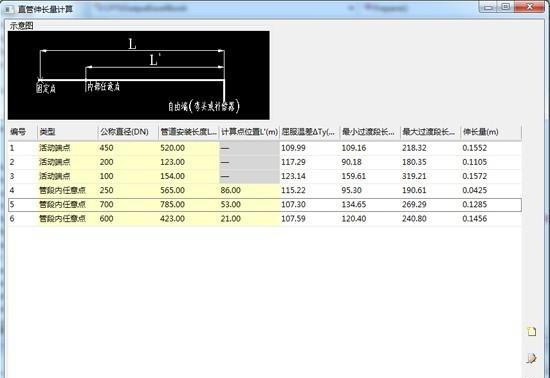Screen dimensions: 550x378
Task: Edit pipe length cell 785.00
Action: 189,204
